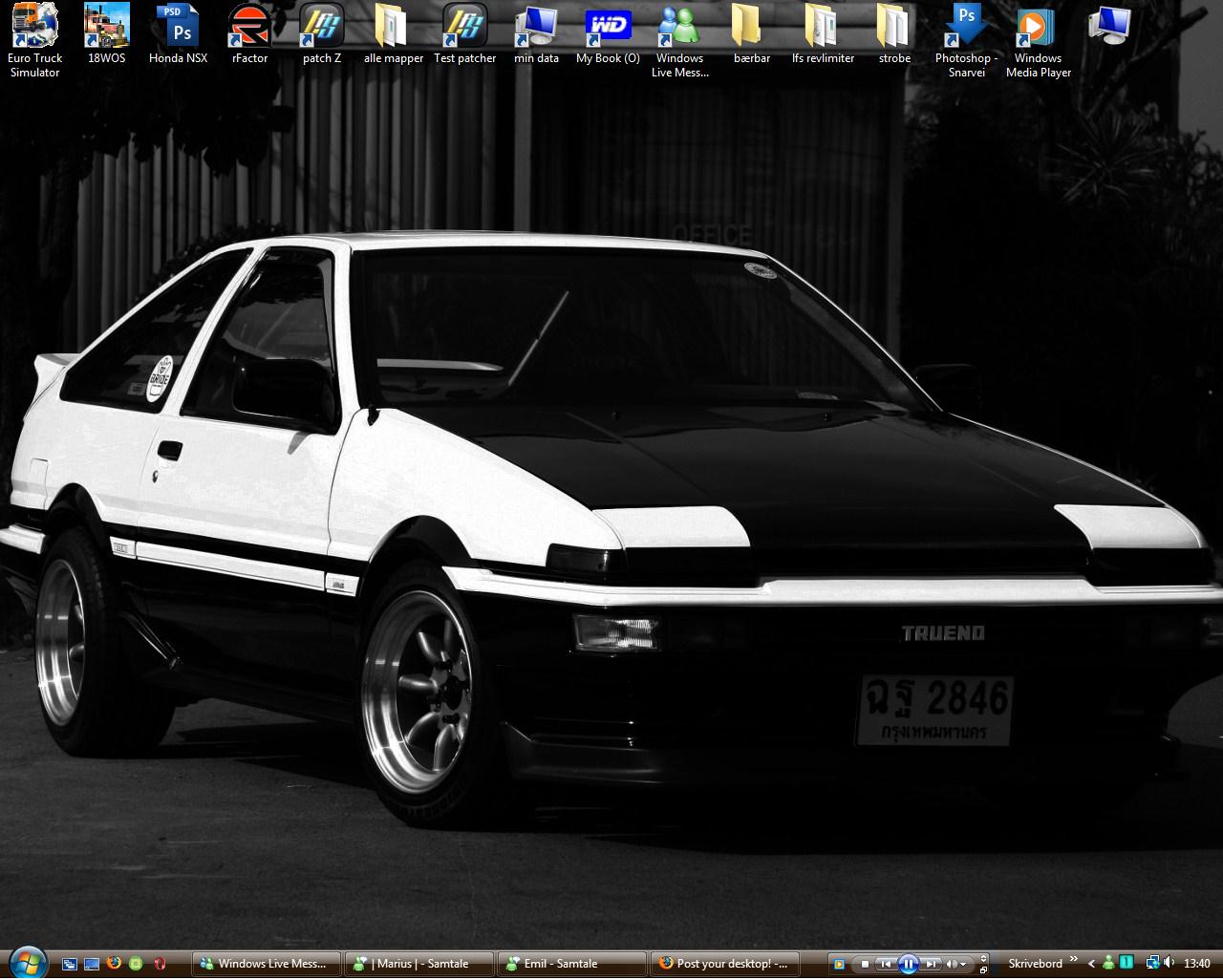Image resolution: width=1223 pixels, height=980 pixels.
Task: Stop playback in taskbar media player
Action: point(865,964)
